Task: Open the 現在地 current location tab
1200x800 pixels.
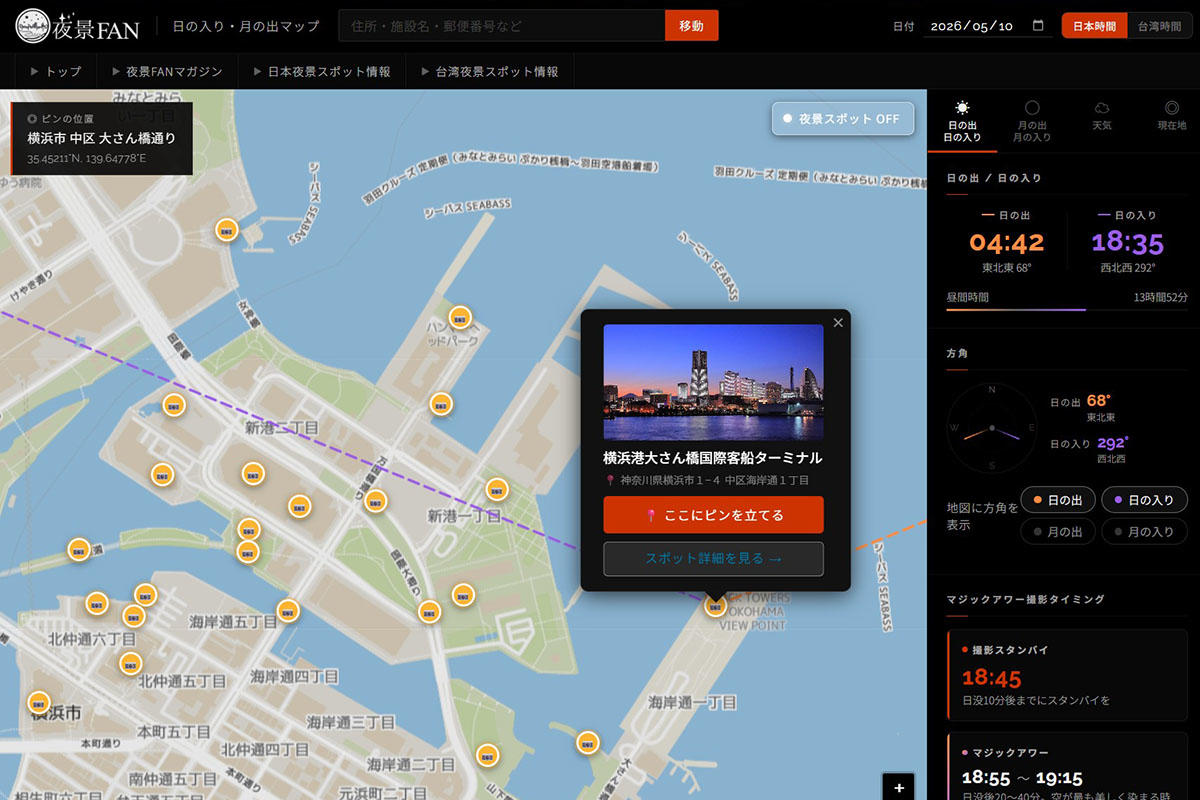Action: pos(1171,116)
